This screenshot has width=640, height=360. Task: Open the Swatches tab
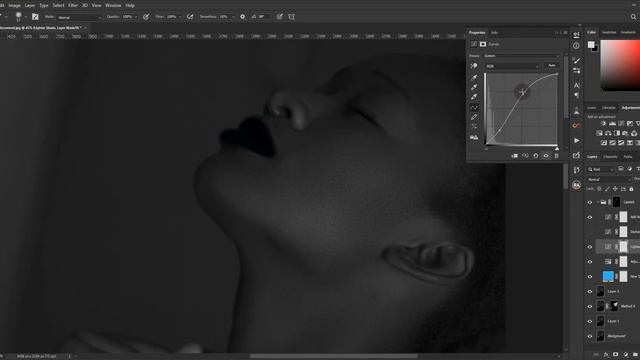click(609, 32)
